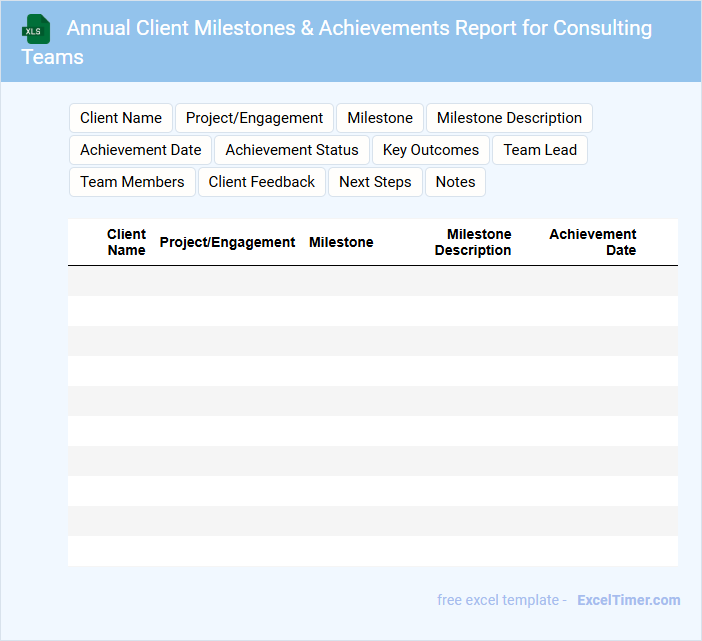Select the Team Lead tag

click(x=540, y=150)
